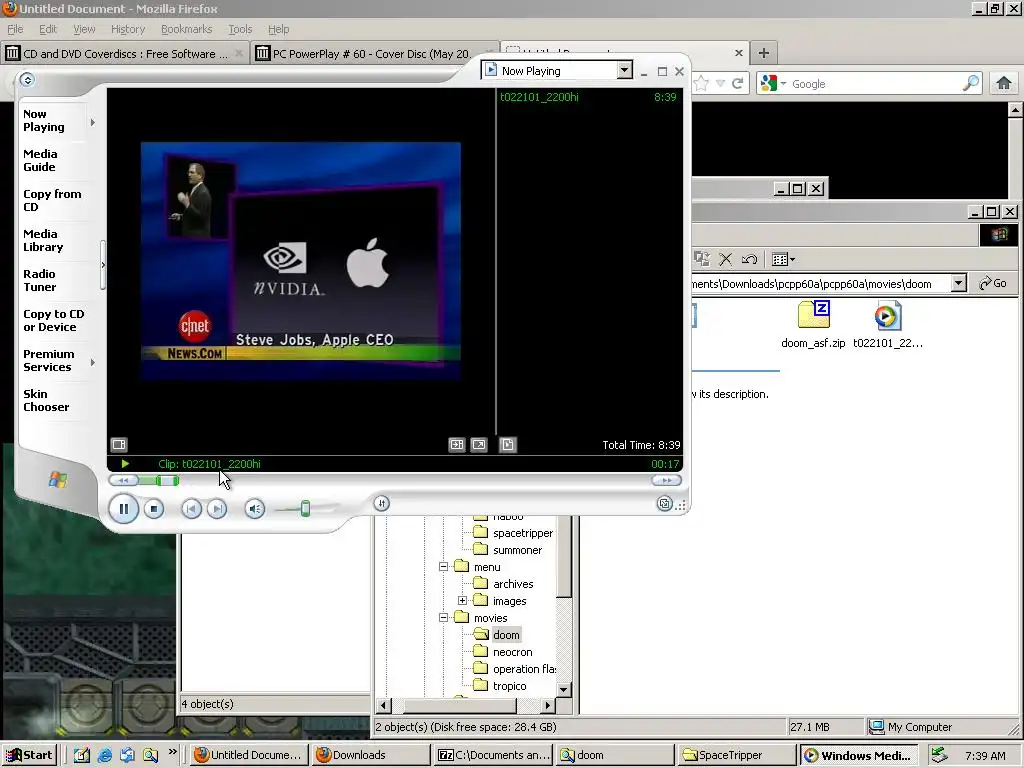Open the Now Playing playlist dropdown
Screen dimensions: 1024x768
(x=624, y=71)
